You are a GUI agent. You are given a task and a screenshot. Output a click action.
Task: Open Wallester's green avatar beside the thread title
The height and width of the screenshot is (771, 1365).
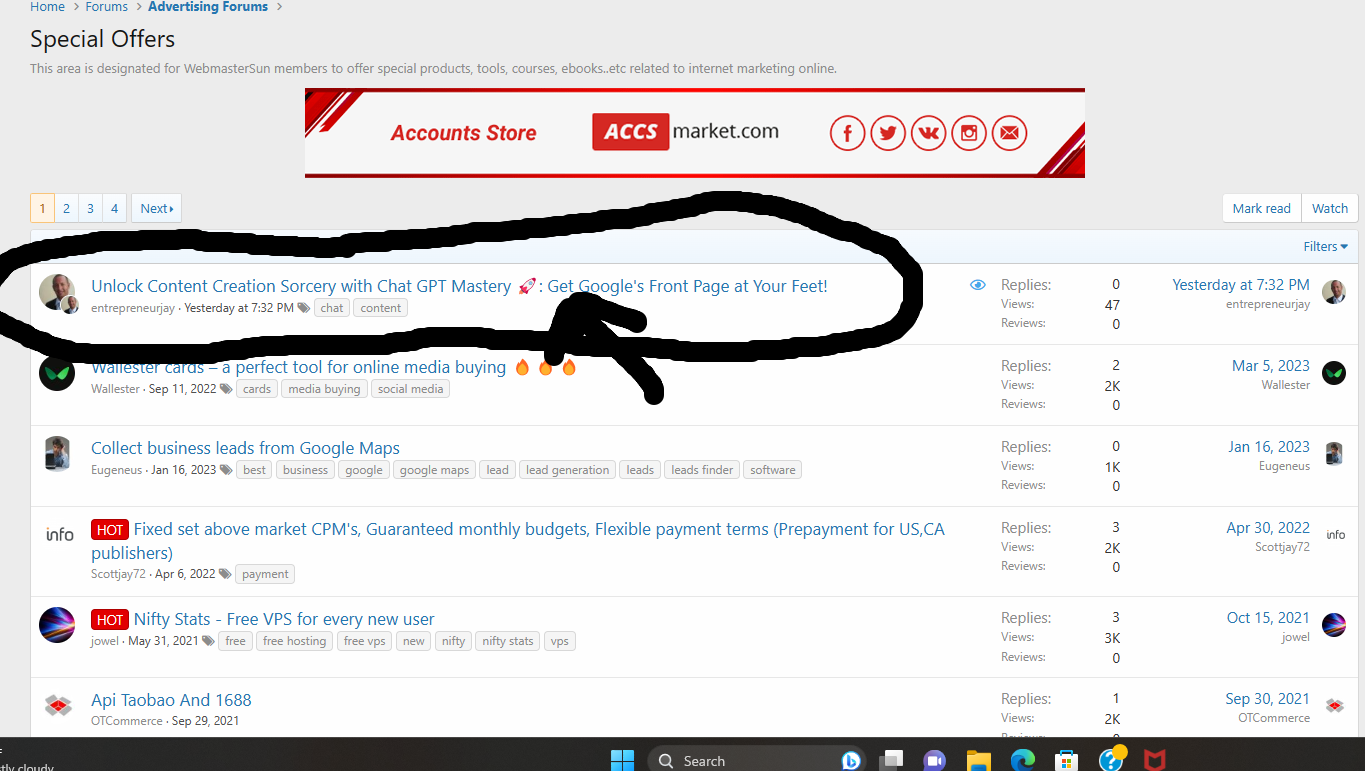(x=57, y=374)
